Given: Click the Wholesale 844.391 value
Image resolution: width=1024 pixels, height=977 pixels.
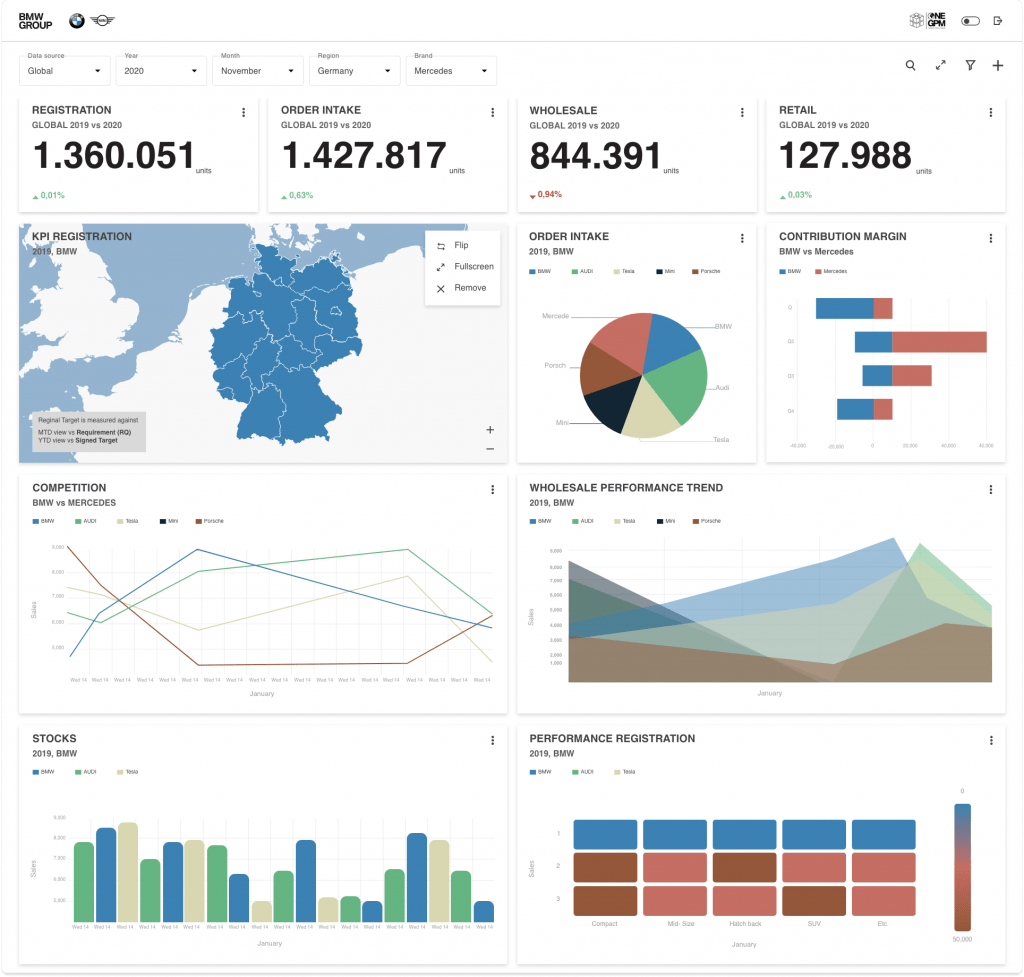Looking at the screenshot, I should point(596,156).
